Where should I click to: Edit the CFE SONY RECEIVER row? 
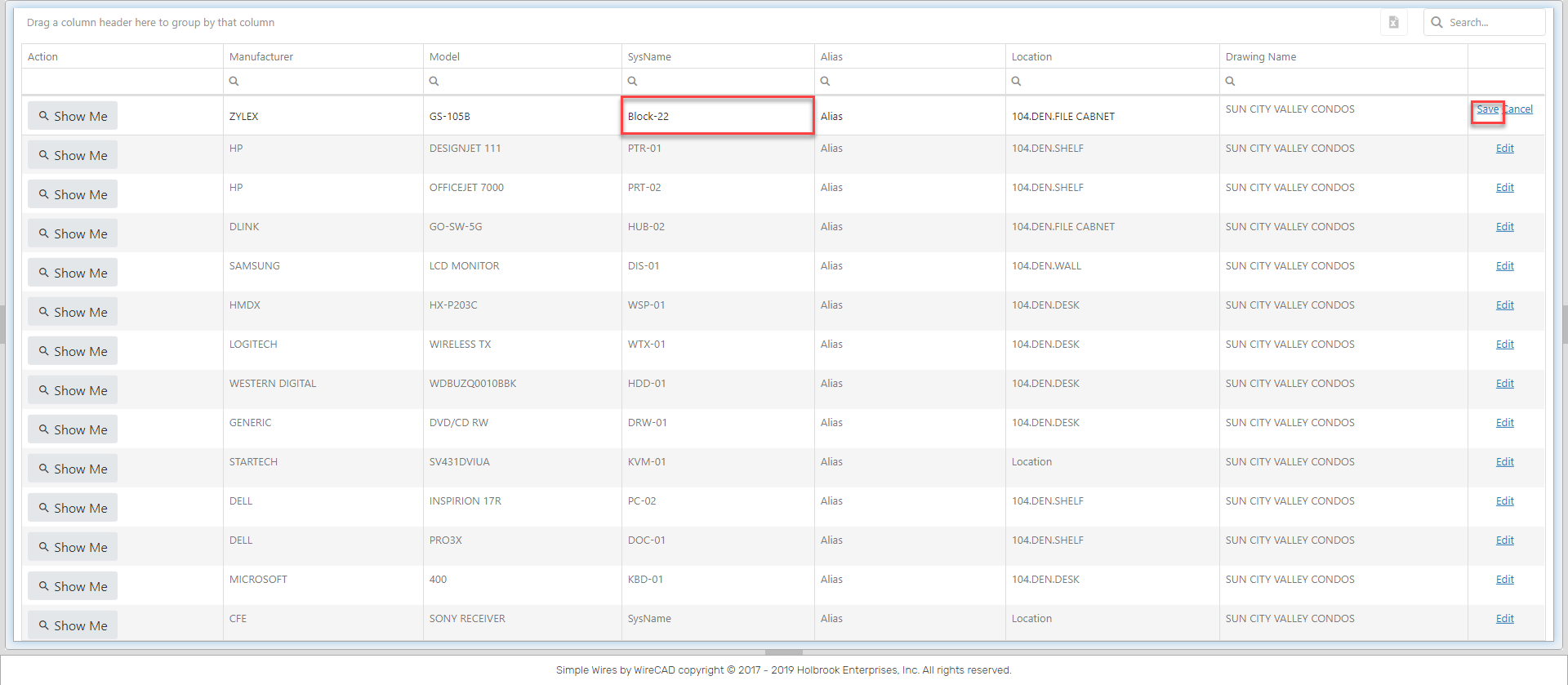point(1504,619)
